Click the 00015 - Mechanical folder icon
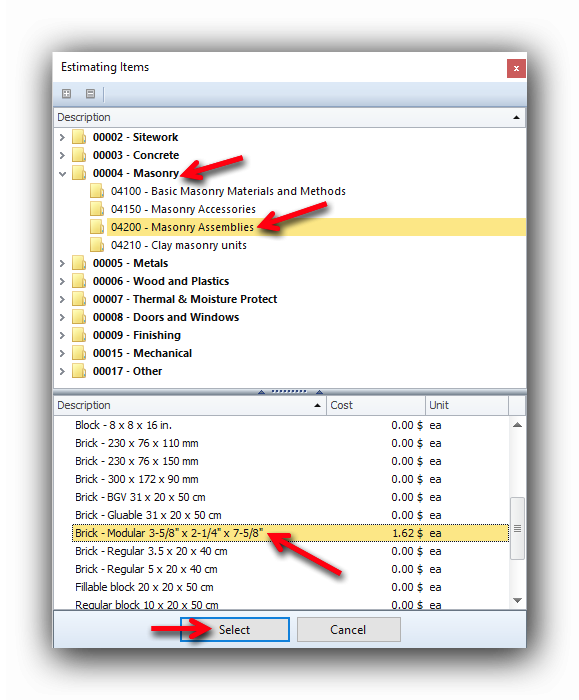This screenshot has width=579, height=700. (x=79, y=353)
